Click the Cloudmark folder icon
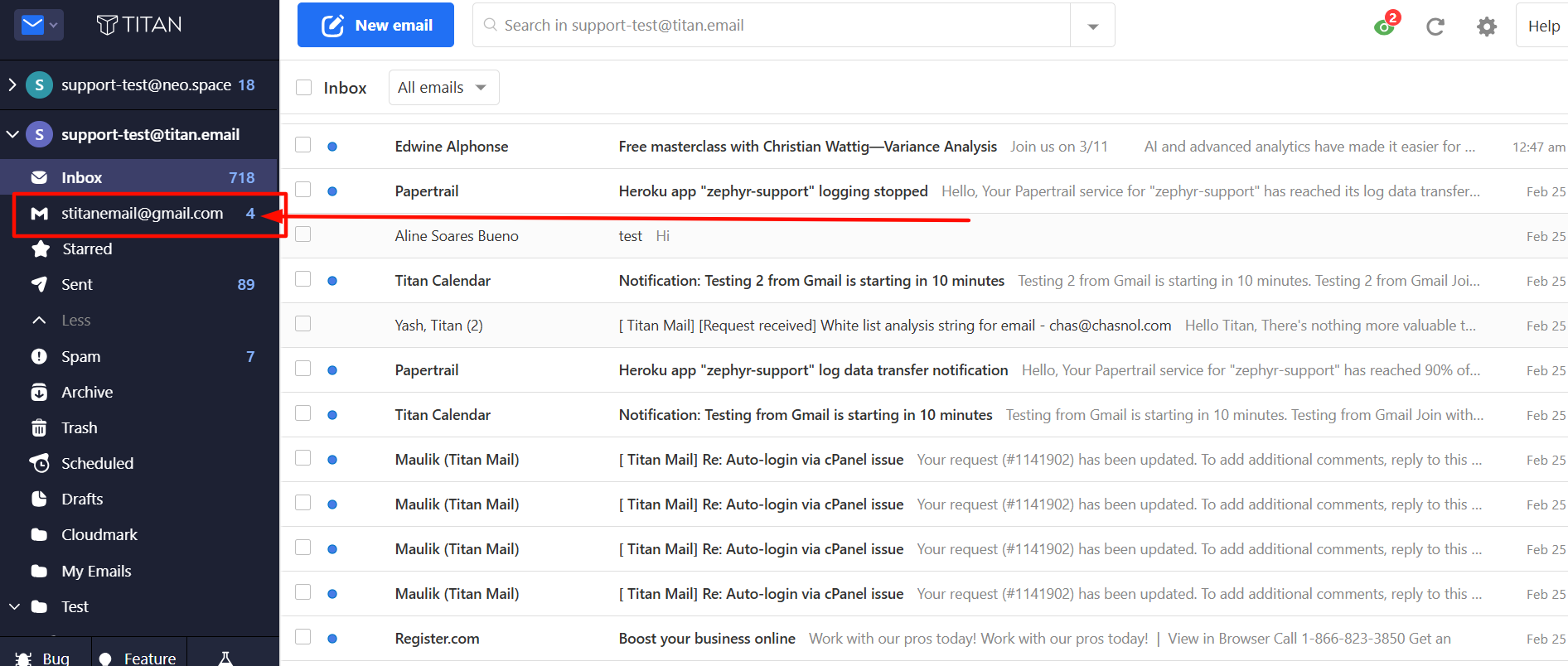This screenshot has width=1568, height=666. 39,534
